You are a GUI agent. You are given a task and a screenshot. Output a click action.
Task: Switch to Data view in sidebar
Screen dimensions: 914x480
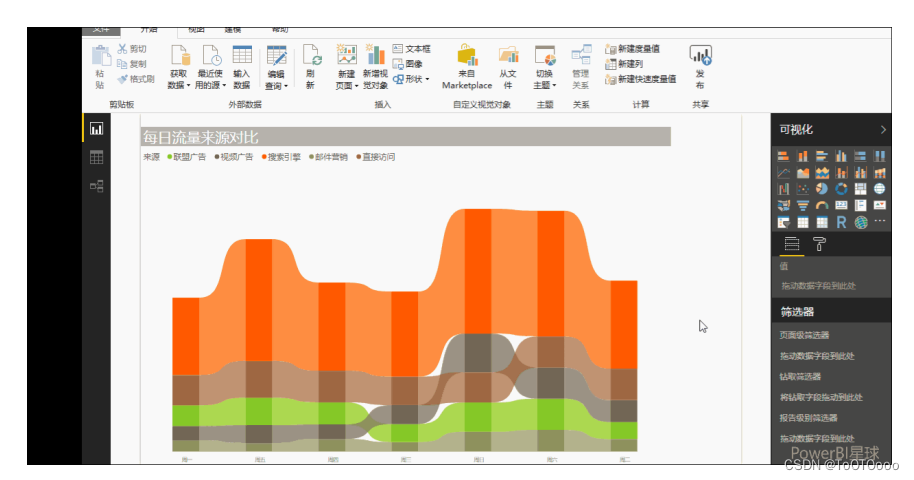click(x=96, y=157)
